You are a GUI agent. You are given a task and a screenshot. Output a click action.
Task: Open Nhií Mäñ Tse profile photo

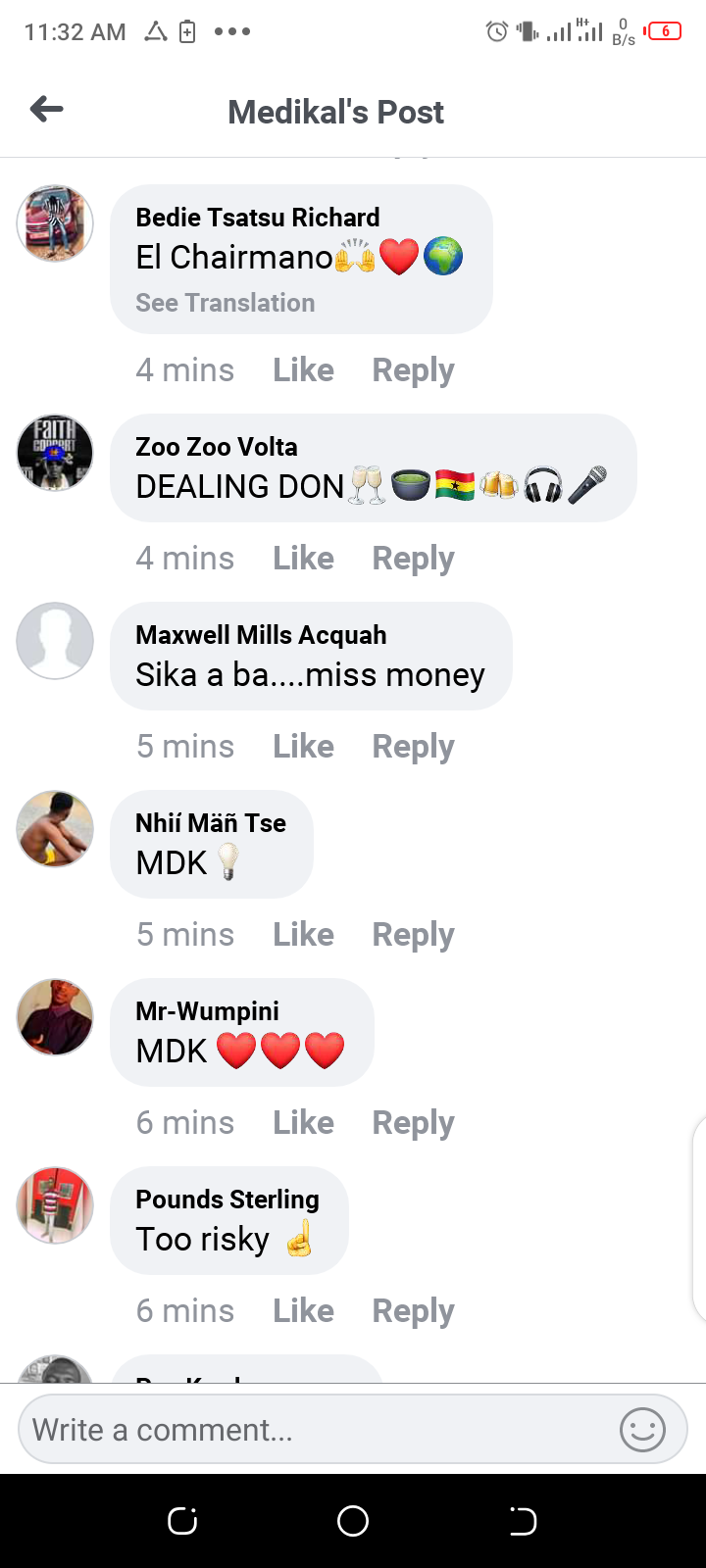[55, 829]
